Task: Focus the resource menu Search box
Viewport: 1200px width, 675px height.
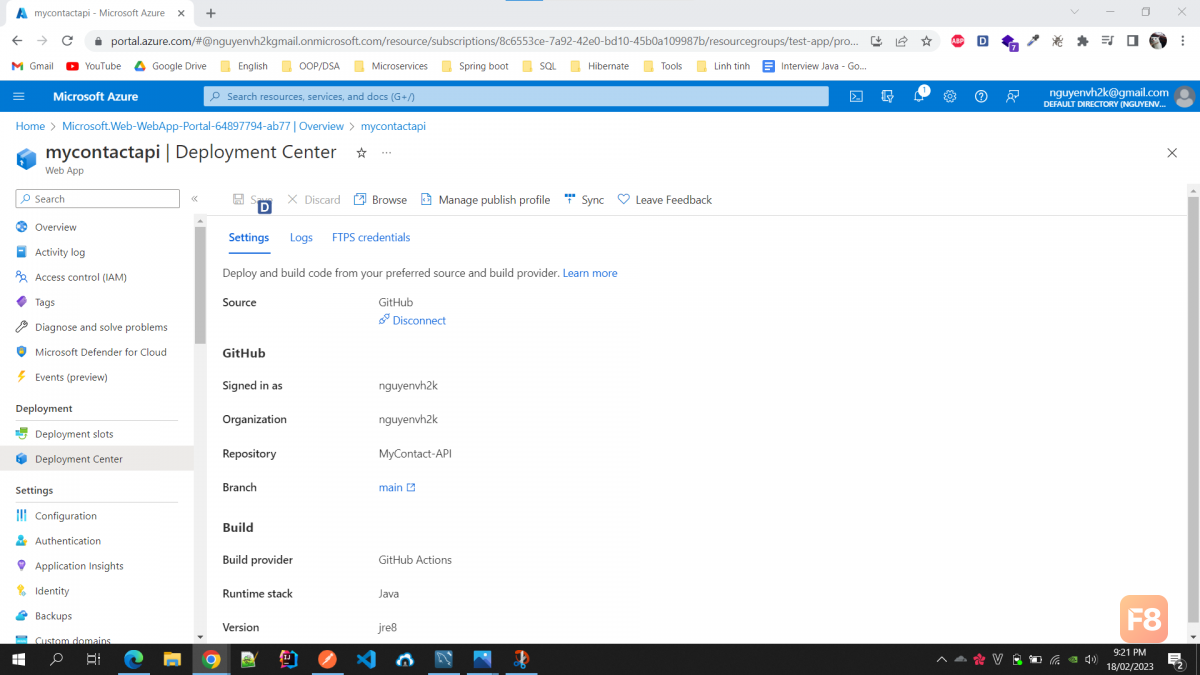Action: coord(98,199)
